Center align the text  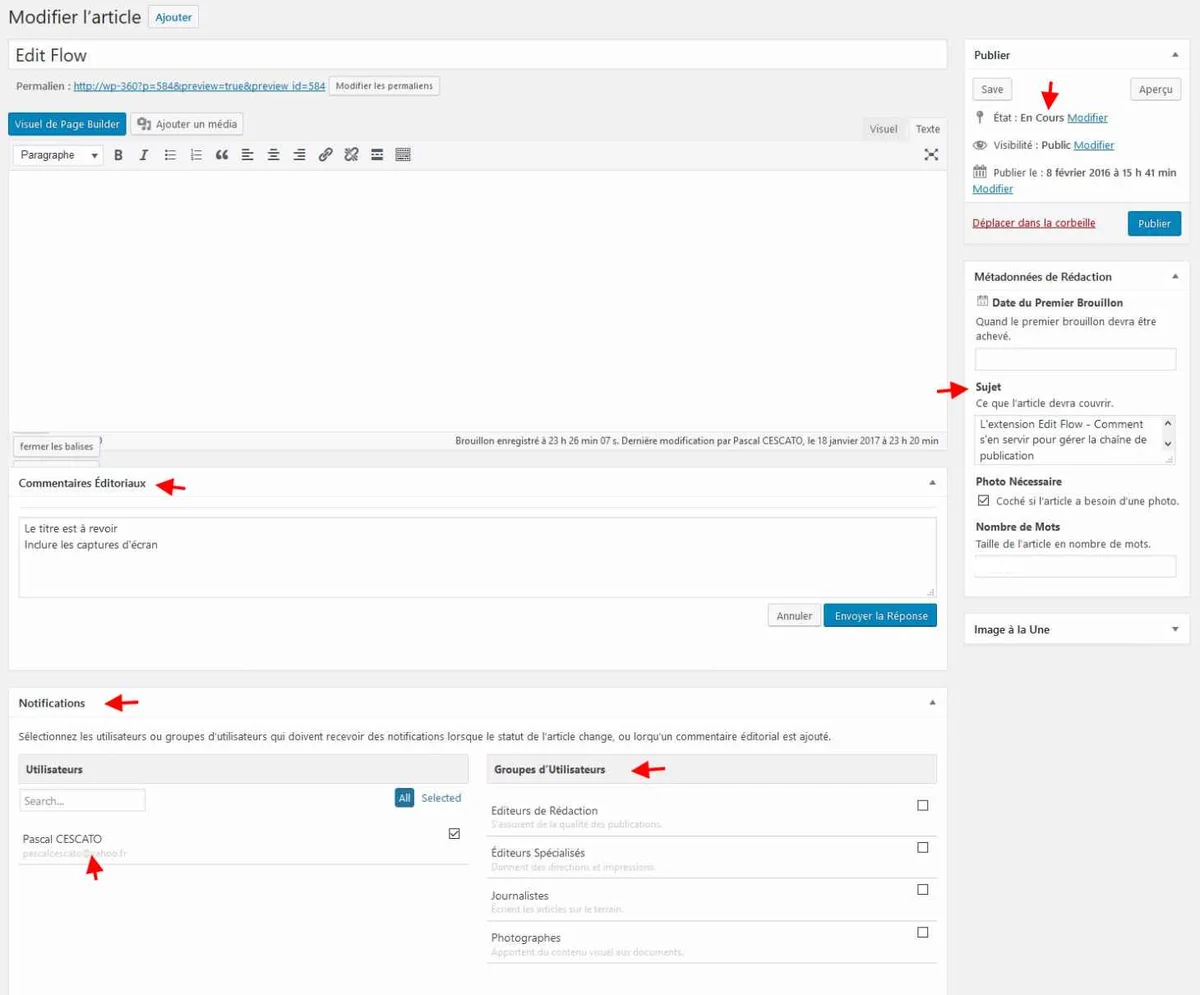(x=273, y=155)
